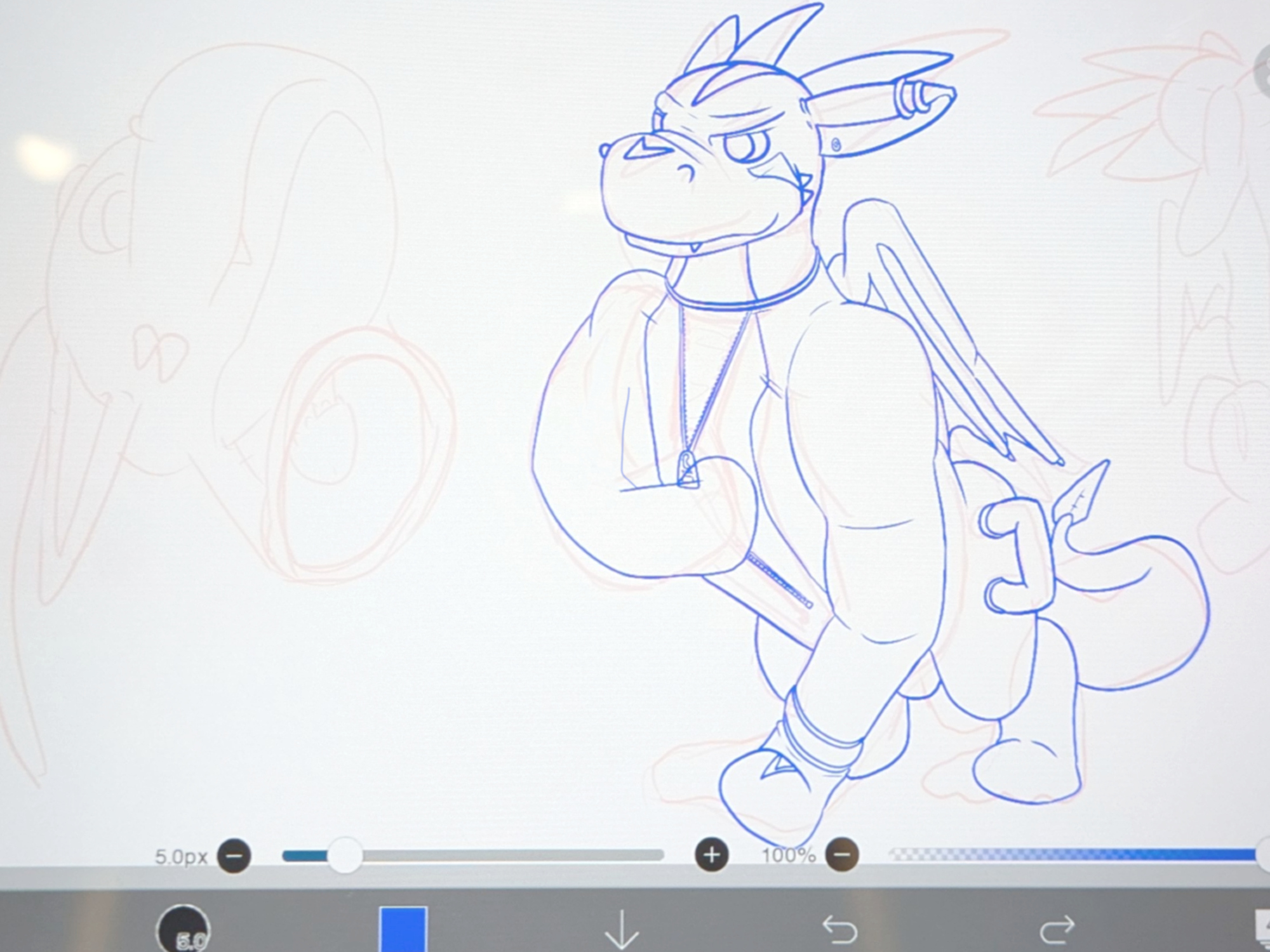The width and height of the screenshot is (1270, 952).
Task: Click the brush thickness slider handle
Action: [345, 856]
